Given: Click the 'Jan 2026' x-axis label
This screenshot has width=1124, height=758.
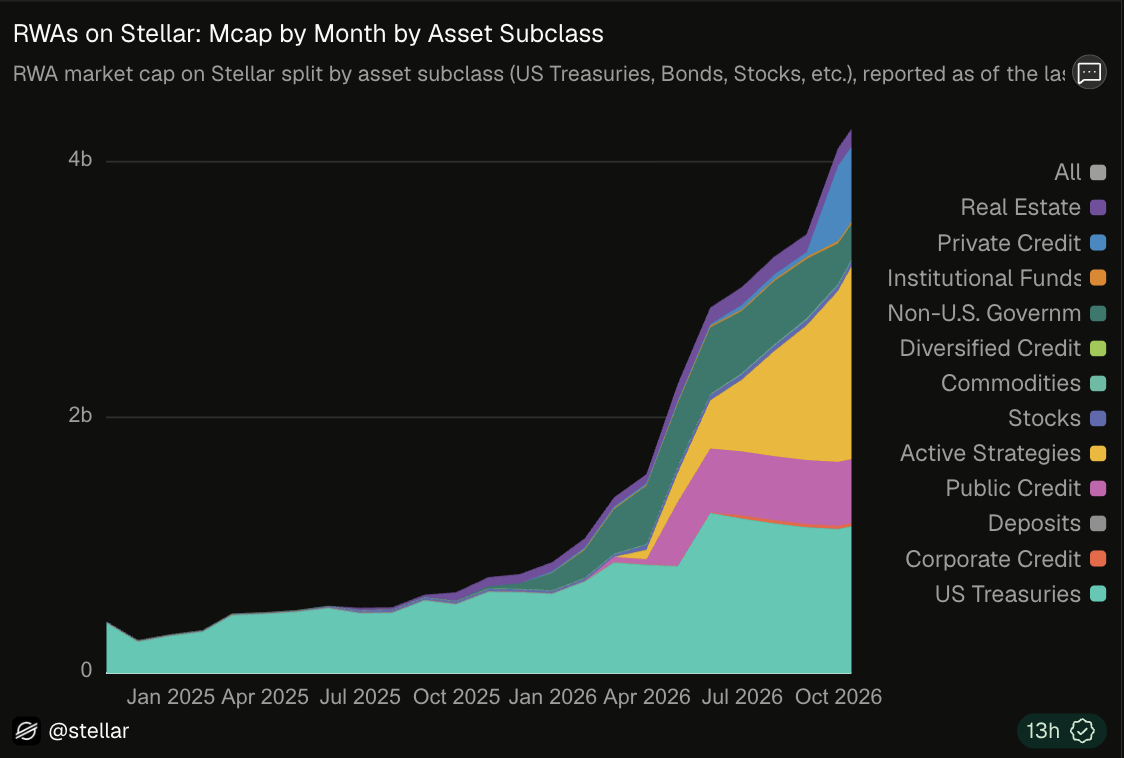Looking at the screenshot, I should click(553, 697).
